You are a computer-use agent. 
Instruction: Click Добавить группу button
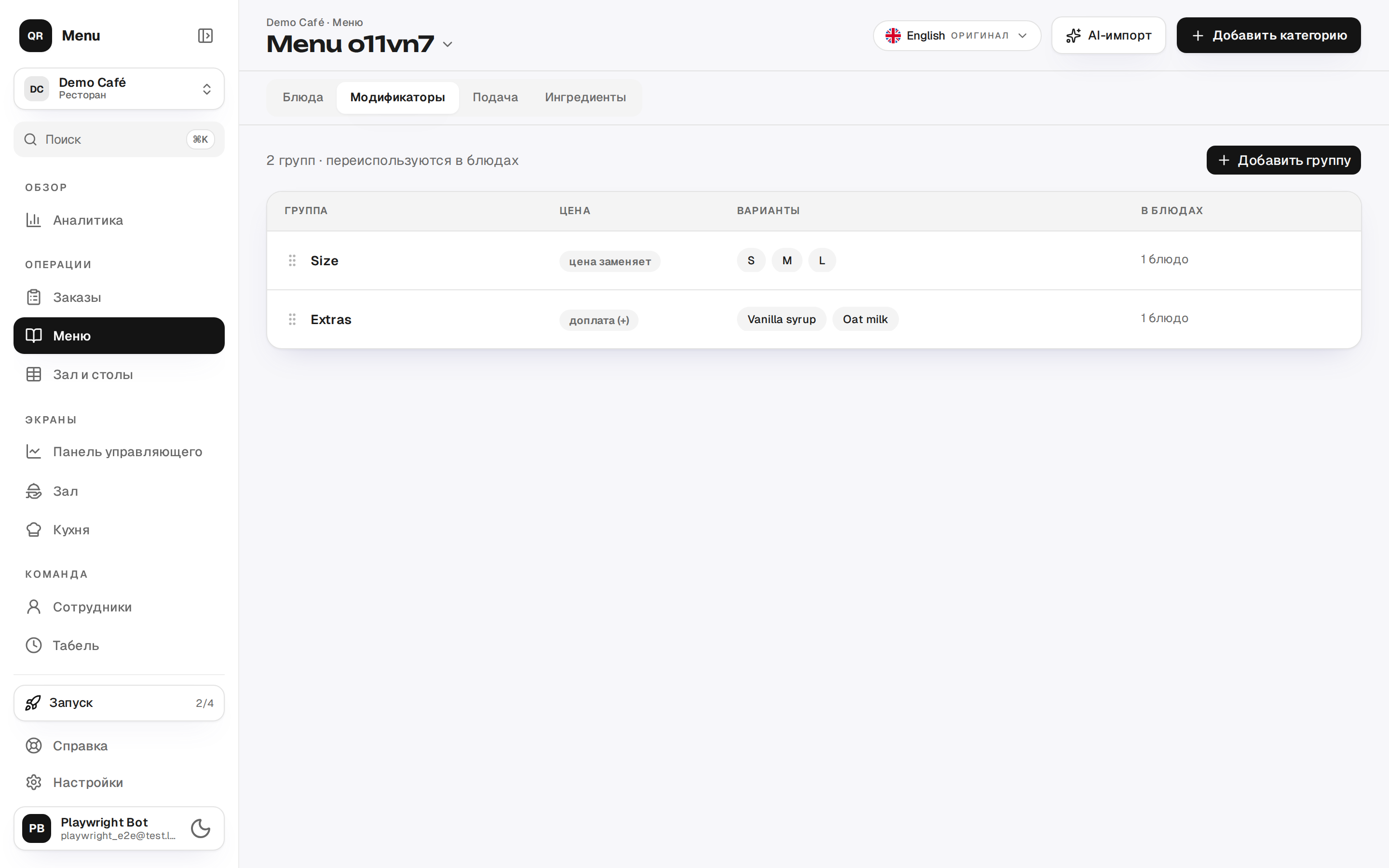pos(1283,160)
